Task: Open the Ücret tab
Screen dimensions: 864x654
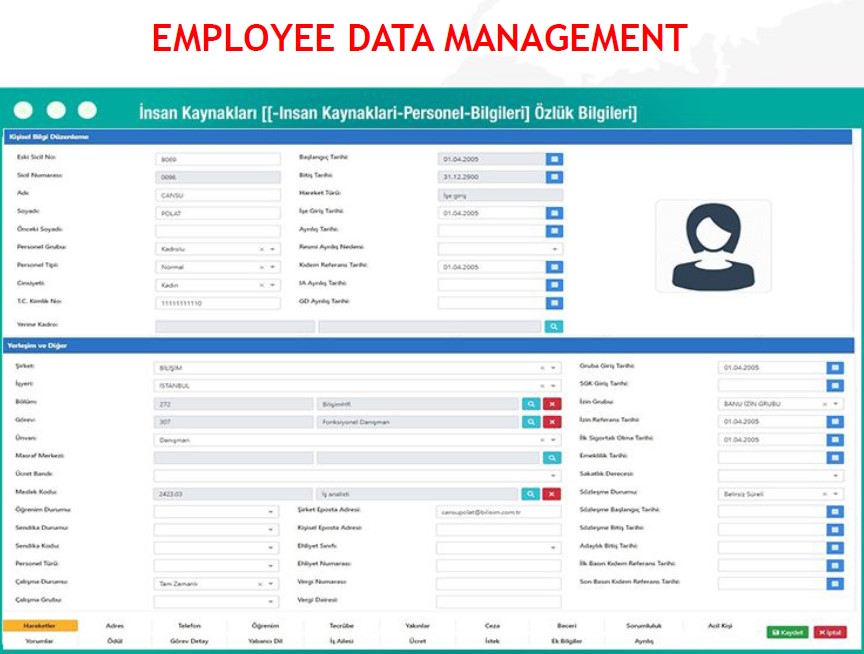Action: (x=417, y=641)
